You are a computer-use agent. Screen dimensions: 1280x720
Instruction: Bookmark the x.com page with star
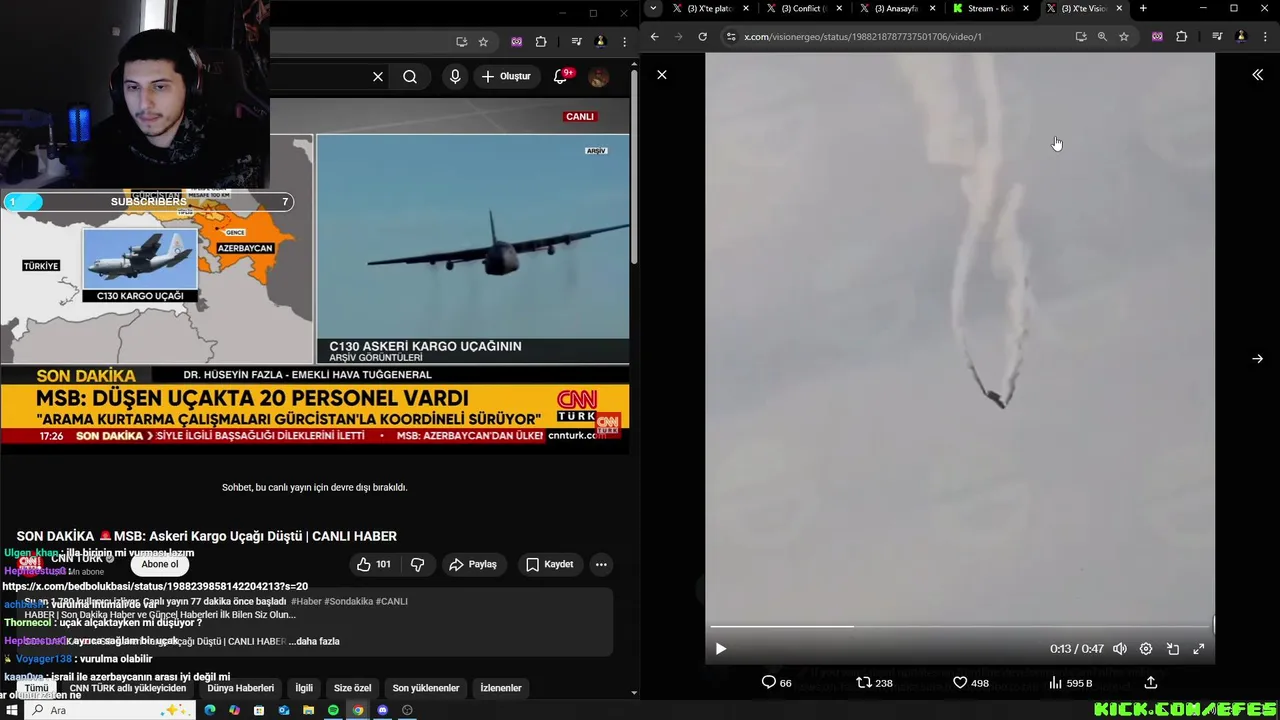point(1124,37)
